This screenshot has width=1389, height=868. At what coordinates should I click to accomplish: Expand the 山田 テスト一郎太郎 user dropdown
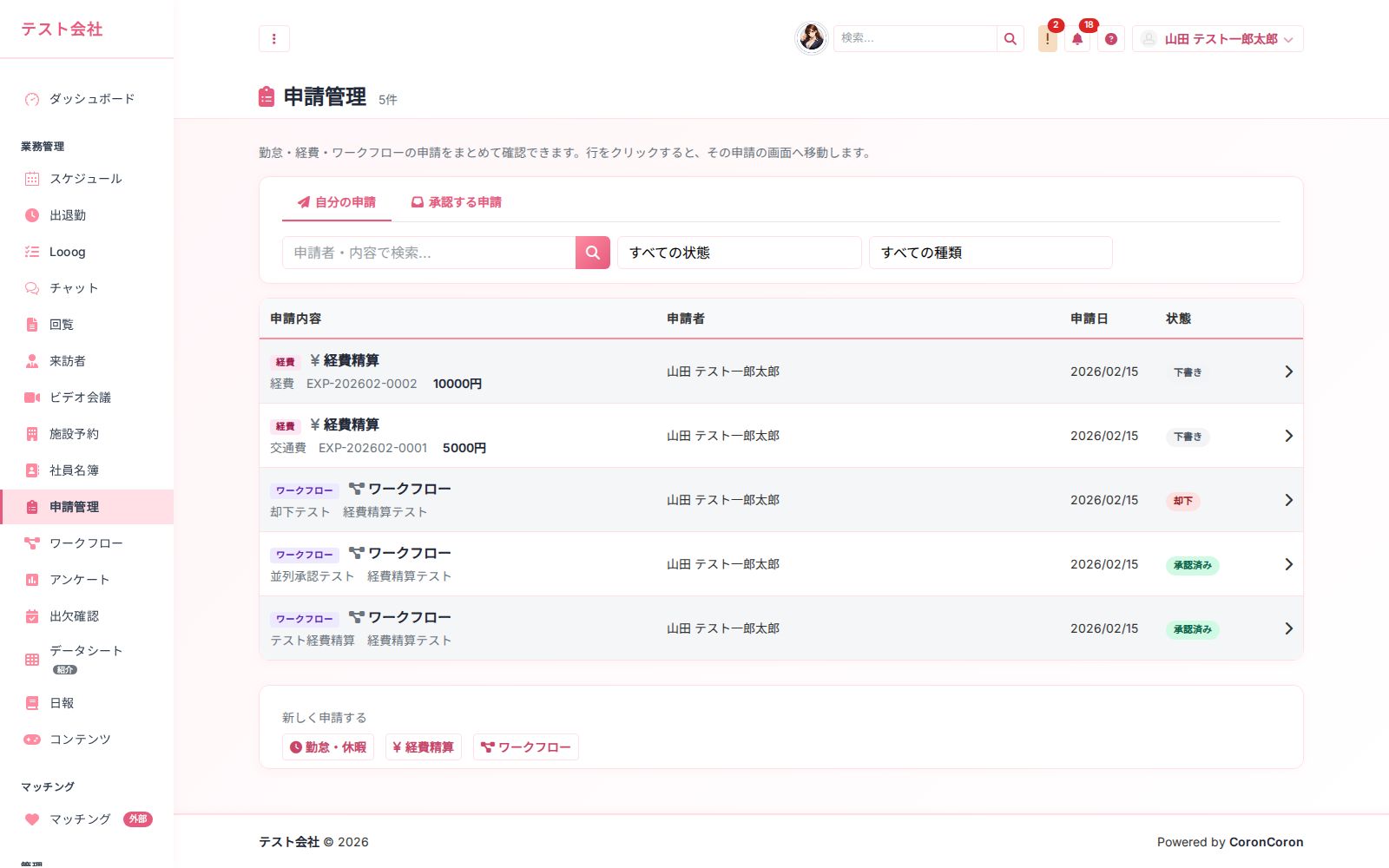[x=1217, y=38]
